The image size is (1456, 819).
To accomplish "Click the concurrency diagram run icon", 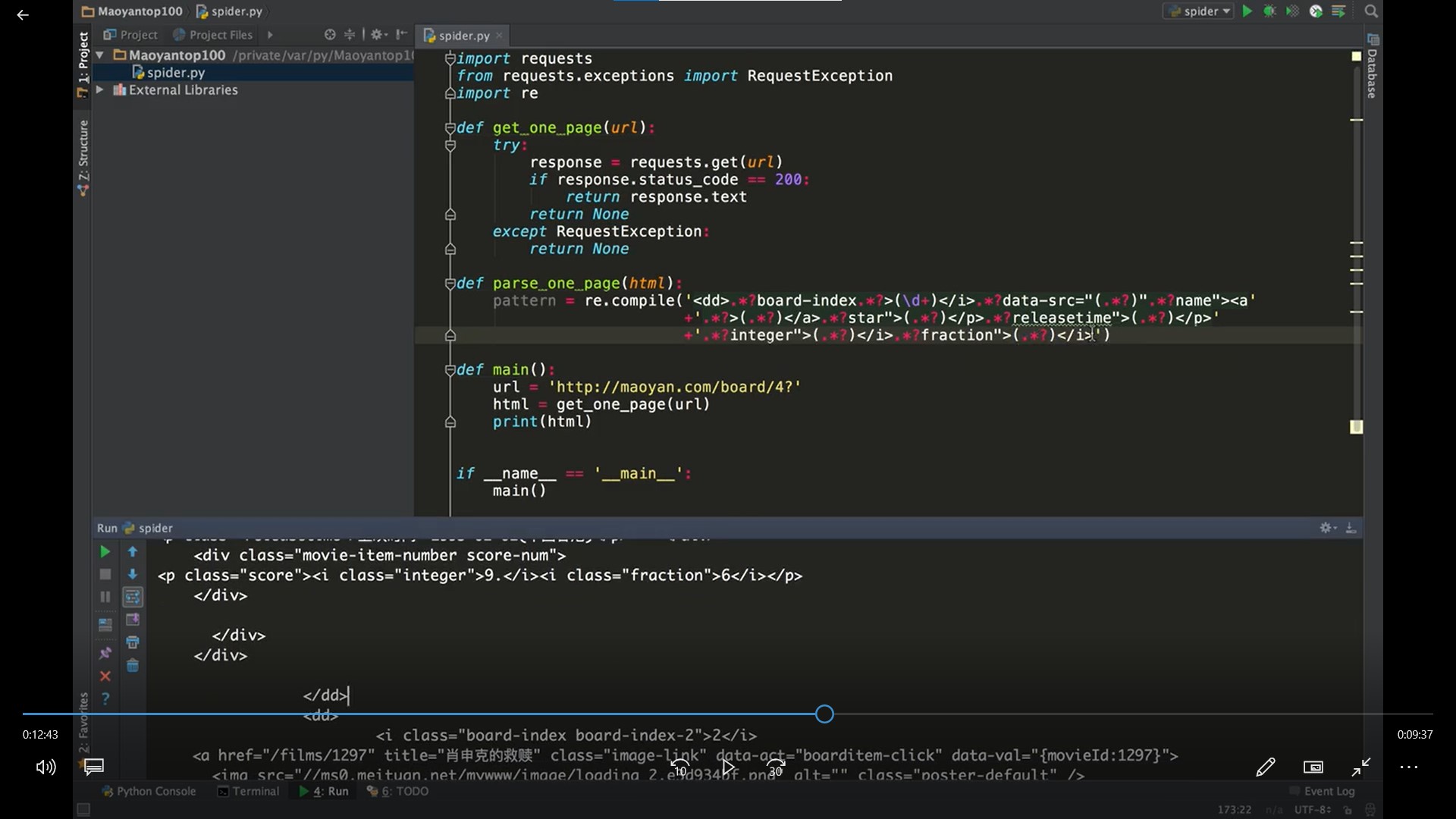I will 1338,11.
